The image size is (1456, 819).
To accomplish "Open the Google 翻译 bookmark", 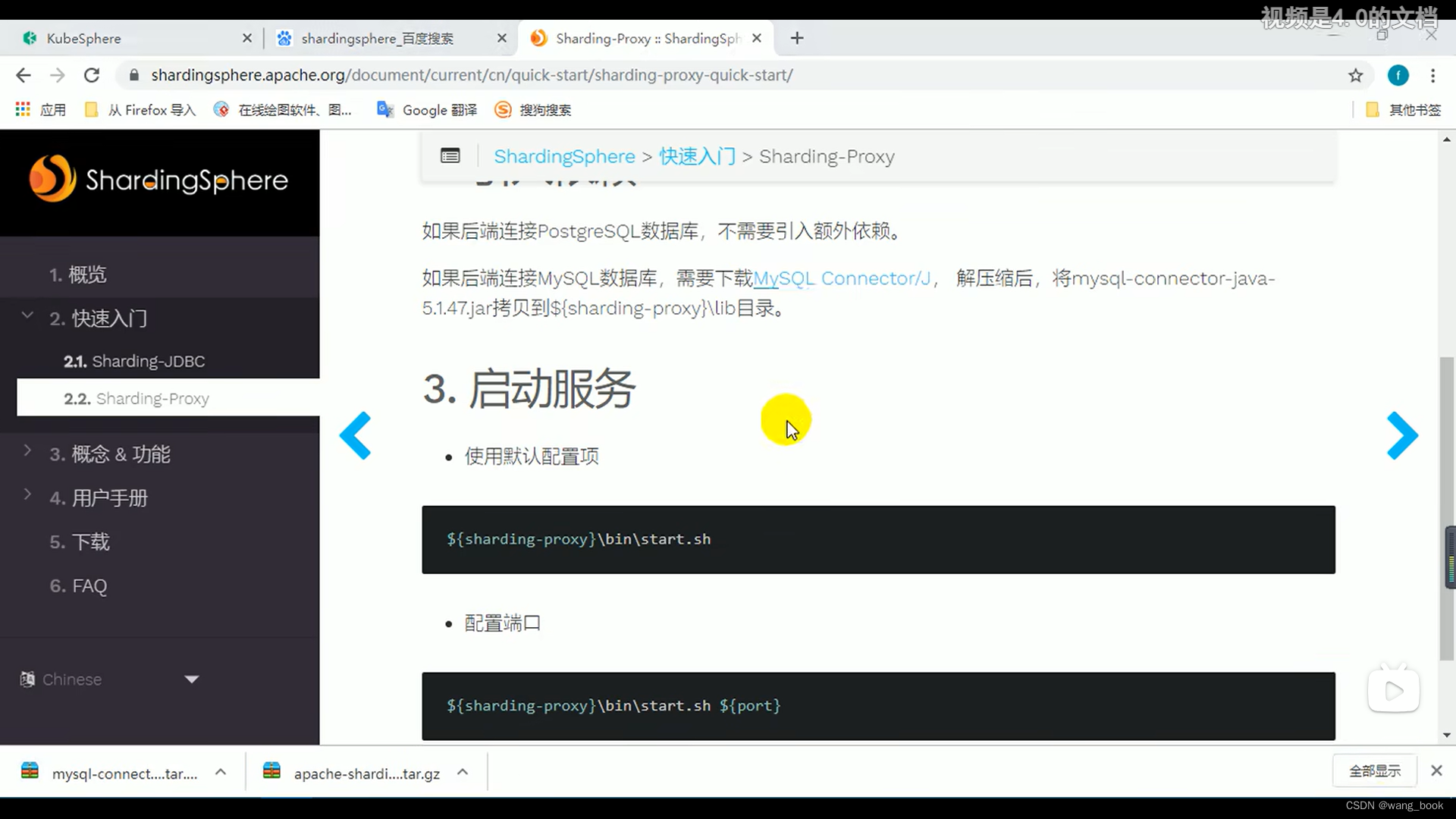I will (427, 110).
